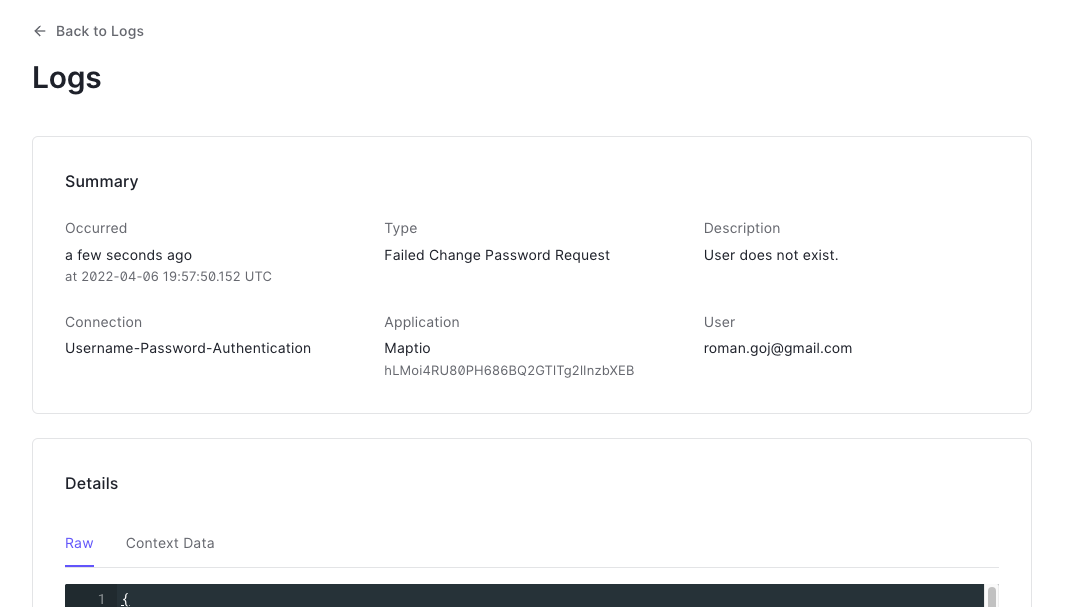Screen dimensions: 1068x607
Task: Click the Summary heading
Action: [x=101, y=182]
